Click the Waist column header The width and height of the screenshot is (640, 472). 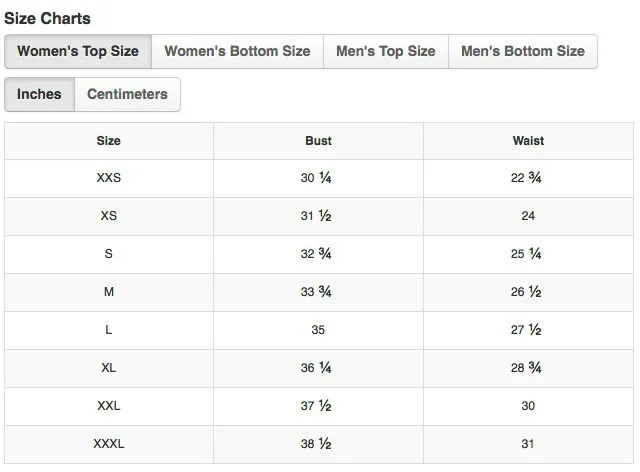pyautogui.click(x=529, y=141)
